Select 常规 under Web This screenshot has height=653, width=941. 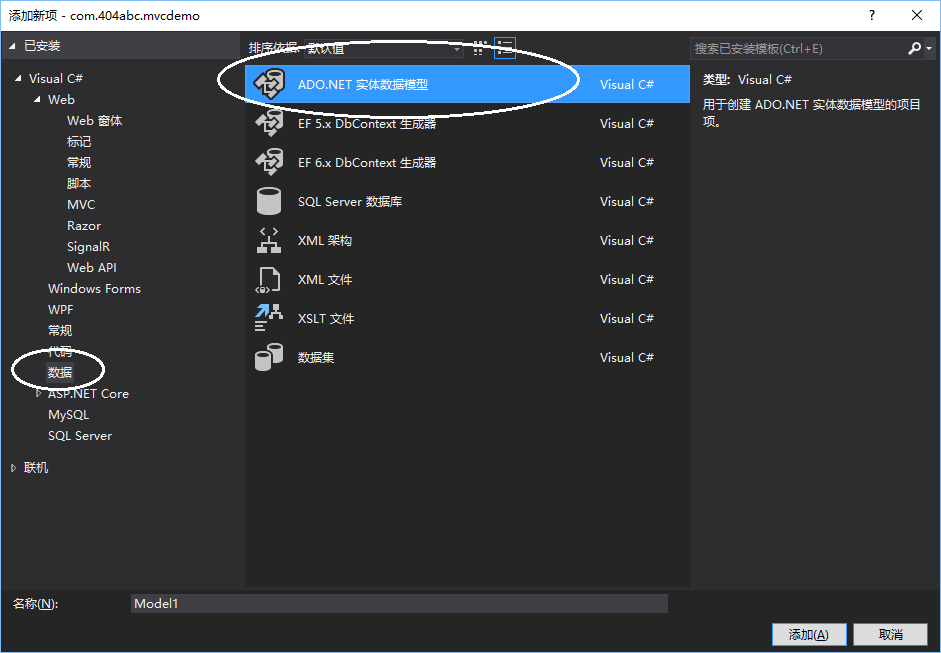(79, 163)
